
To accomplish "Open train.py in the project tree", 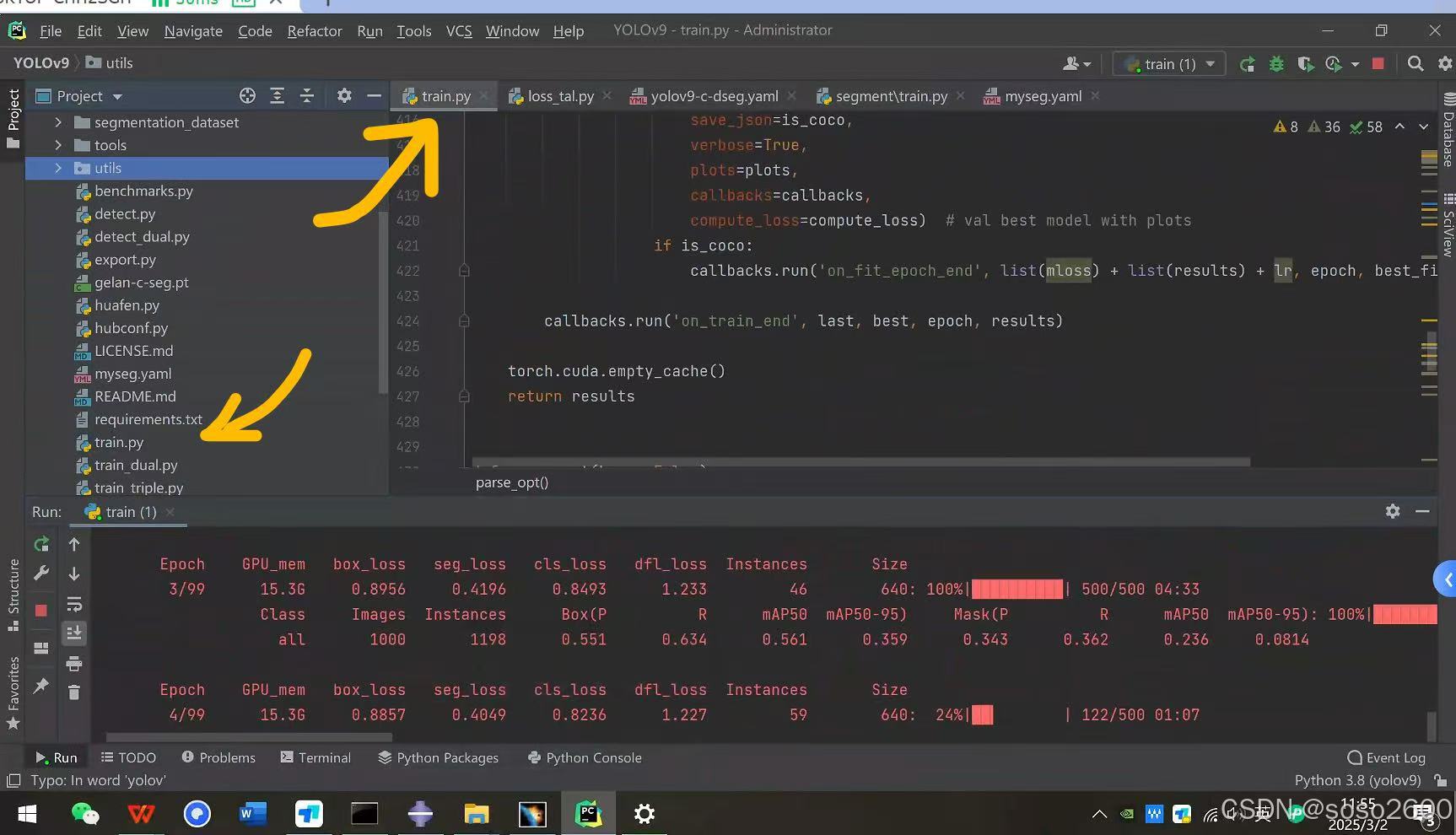I will point(119,443).
